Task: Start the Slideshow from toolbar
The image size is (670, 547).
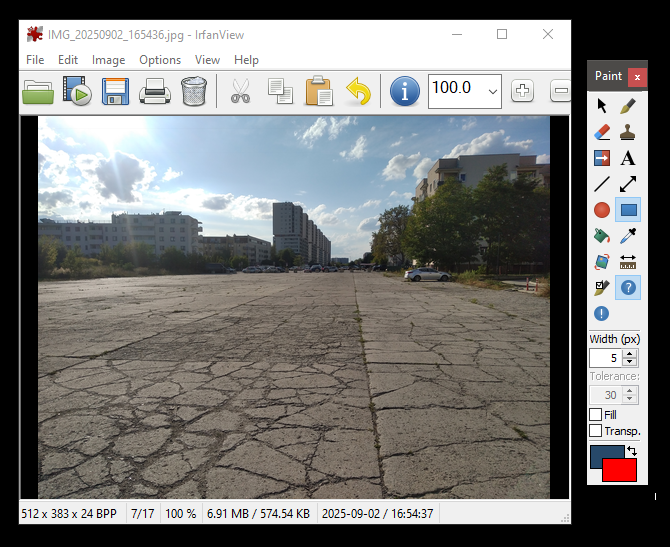Action: click(77, 91)
